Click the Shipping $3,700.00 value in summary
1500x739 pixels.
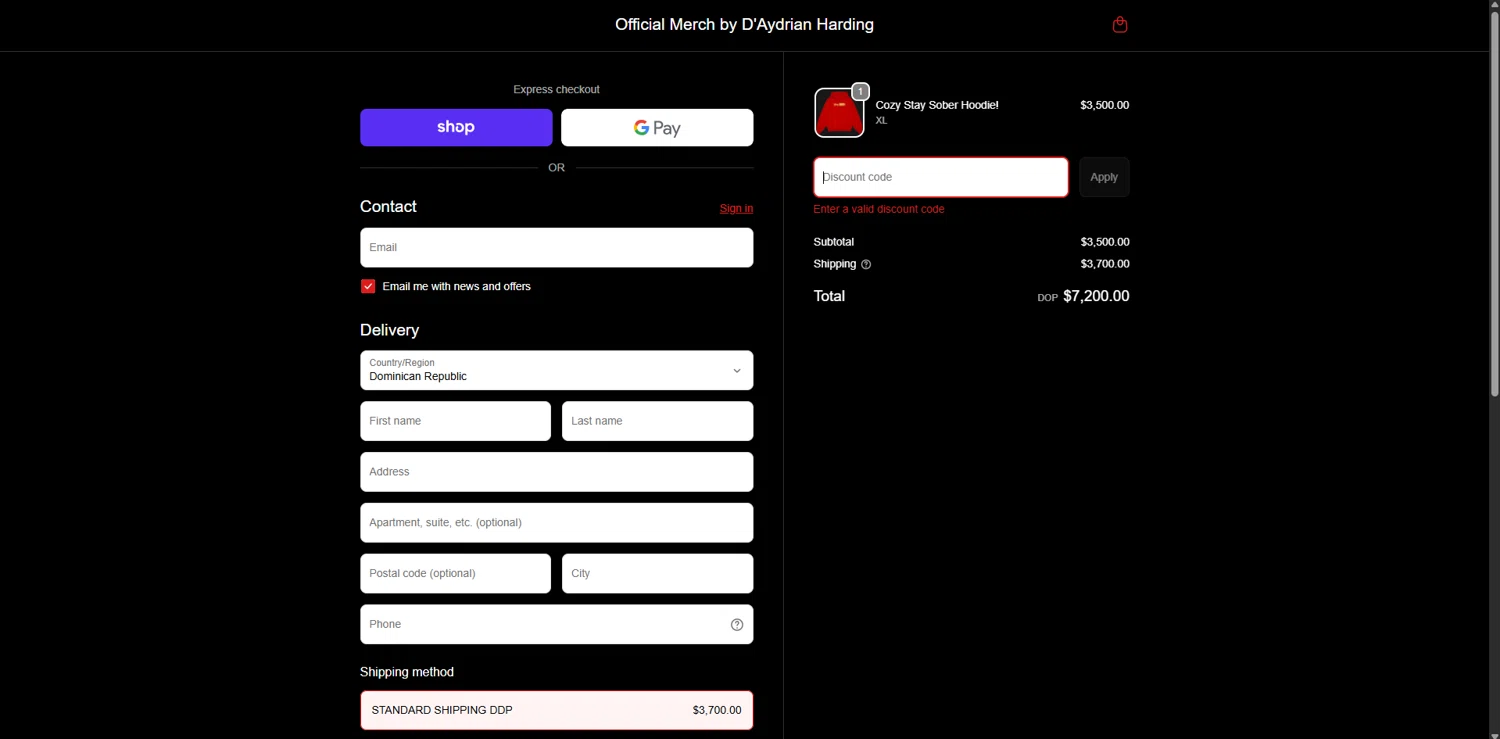(1105, 264)
